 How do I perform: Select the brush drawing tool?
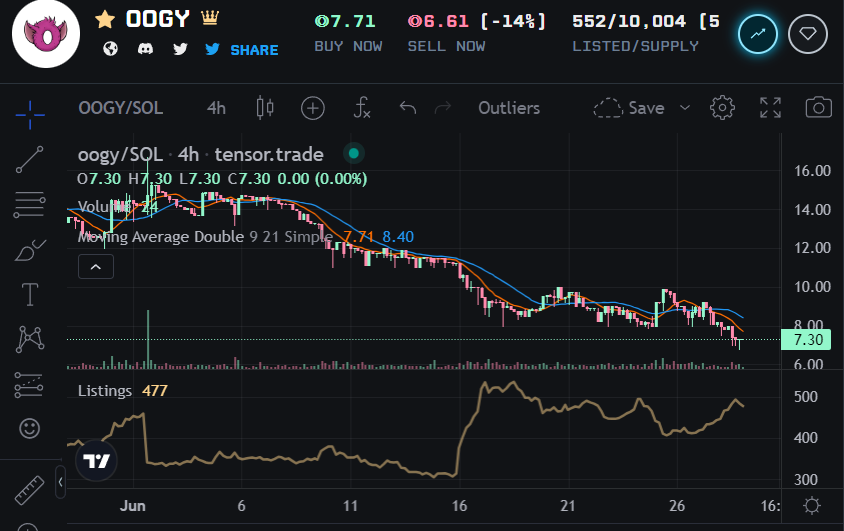coord(30,250)
